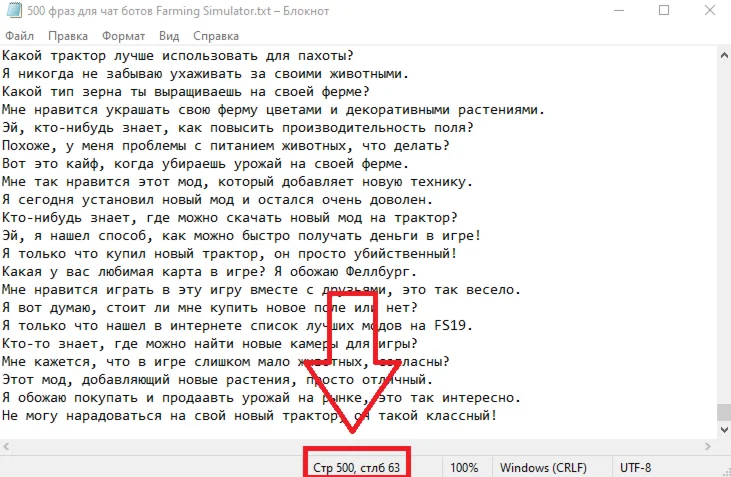Open the Правка menu
Viewport: 731px width, 477px height.
coord(68,36)
